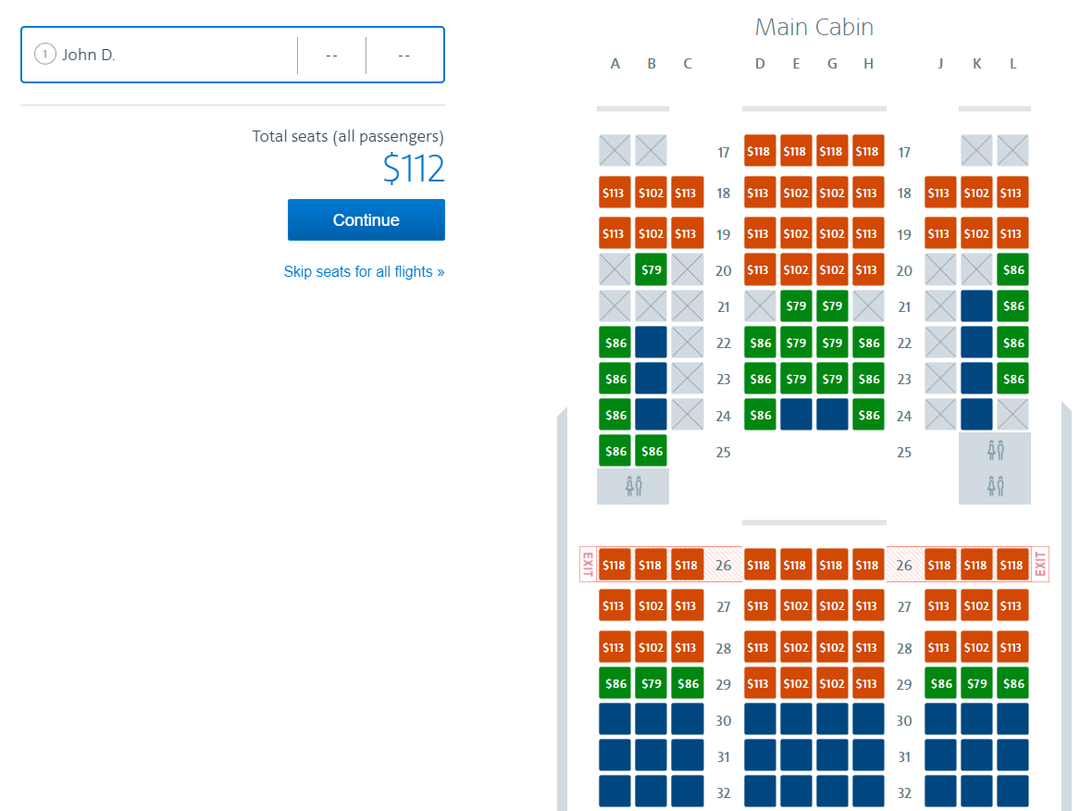
Task: Select seat 29K for $79
Action: pyautogui.click(x=976, y=683)
